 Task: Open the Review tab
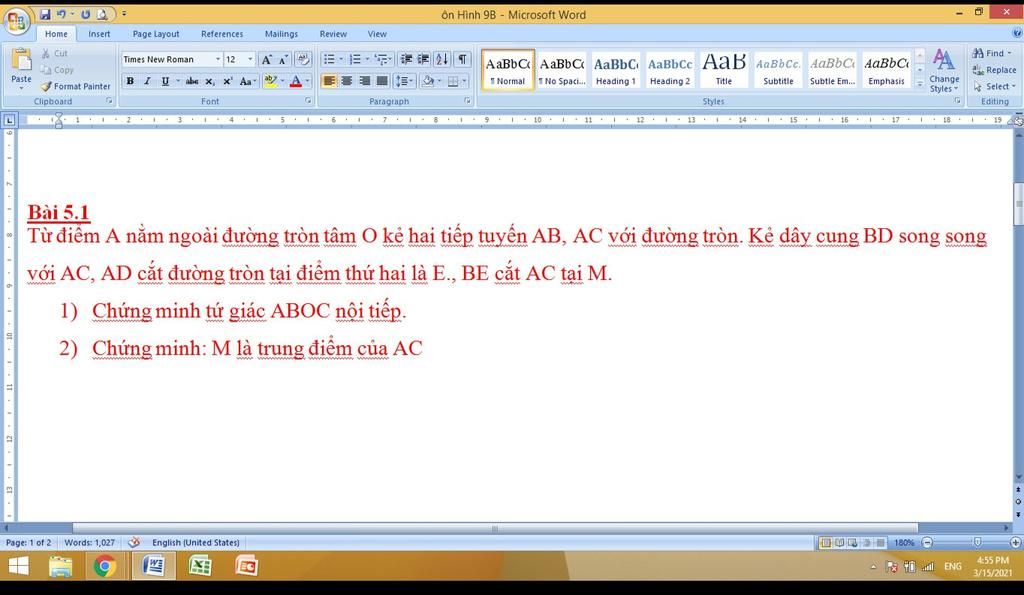point(333,34)
